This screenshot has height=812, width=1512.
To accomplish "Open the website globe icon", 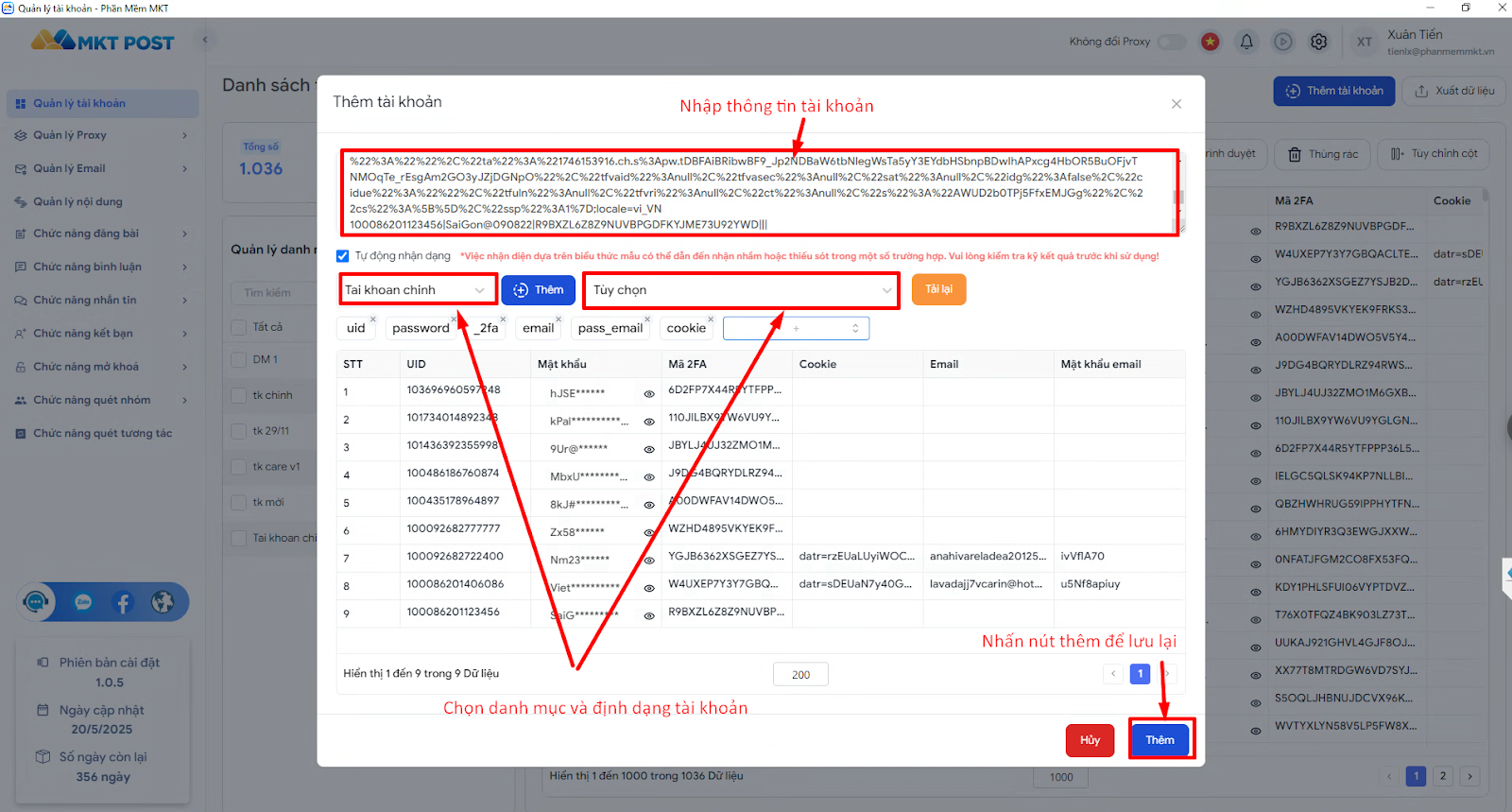I will (x=163, y=602).
